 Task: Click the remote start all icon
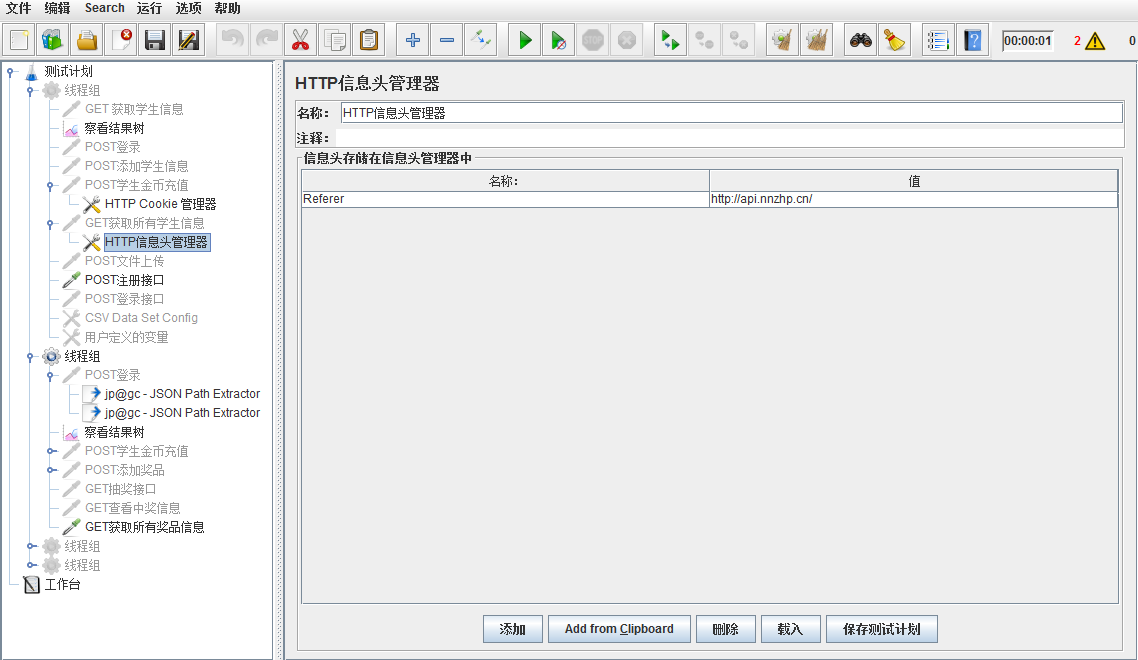point(670,40)
